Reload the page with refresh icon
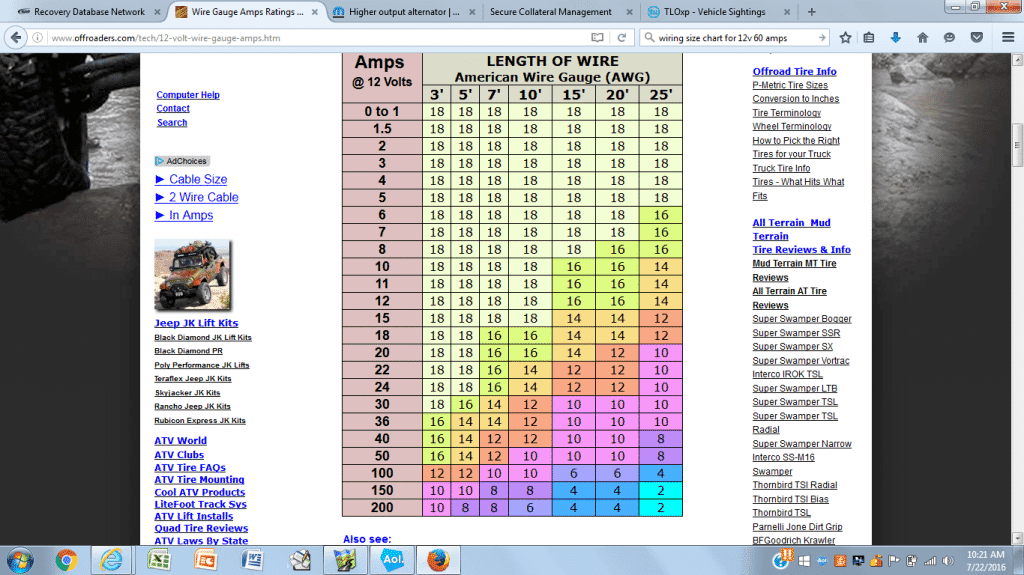Viewport: 1024px width, 575px height. pos(623,38)
